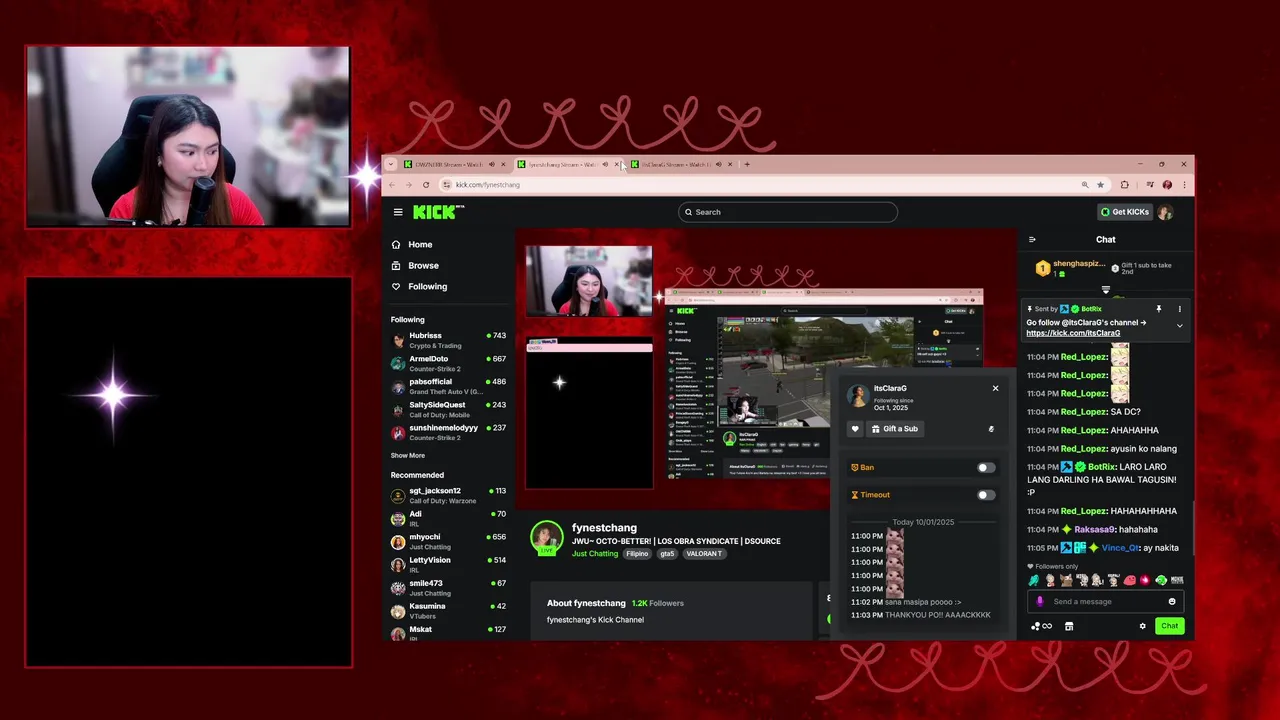Open SaltySideQuest channel in sidebar
The height and width of the screenshot is (720, 1280).
(x=448, y=409)
